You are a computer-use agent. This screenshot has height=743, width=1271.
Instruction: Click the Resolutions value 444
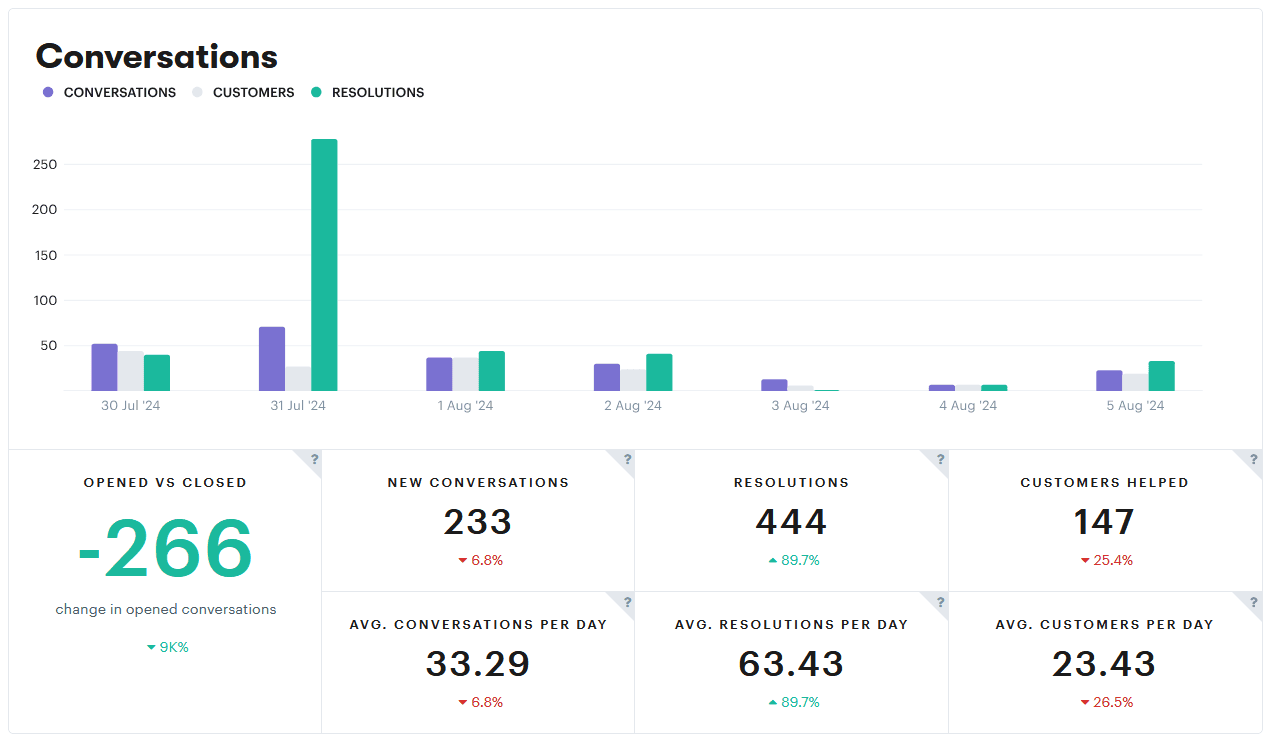point(791,522)
